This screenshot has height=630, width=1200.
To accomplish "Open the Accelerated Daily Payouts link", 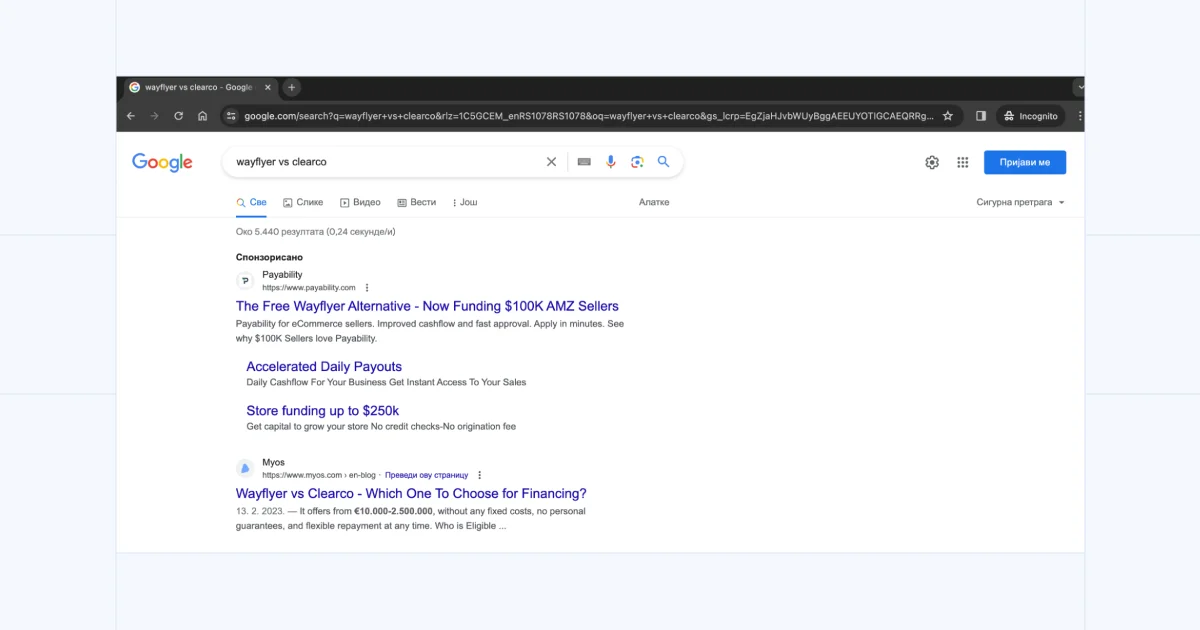I will [x=324, y=367].
